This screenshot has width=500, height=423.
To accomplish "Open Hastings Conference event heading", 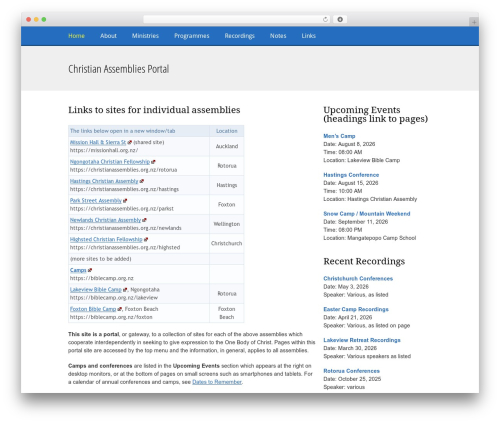I will [351, 175].
